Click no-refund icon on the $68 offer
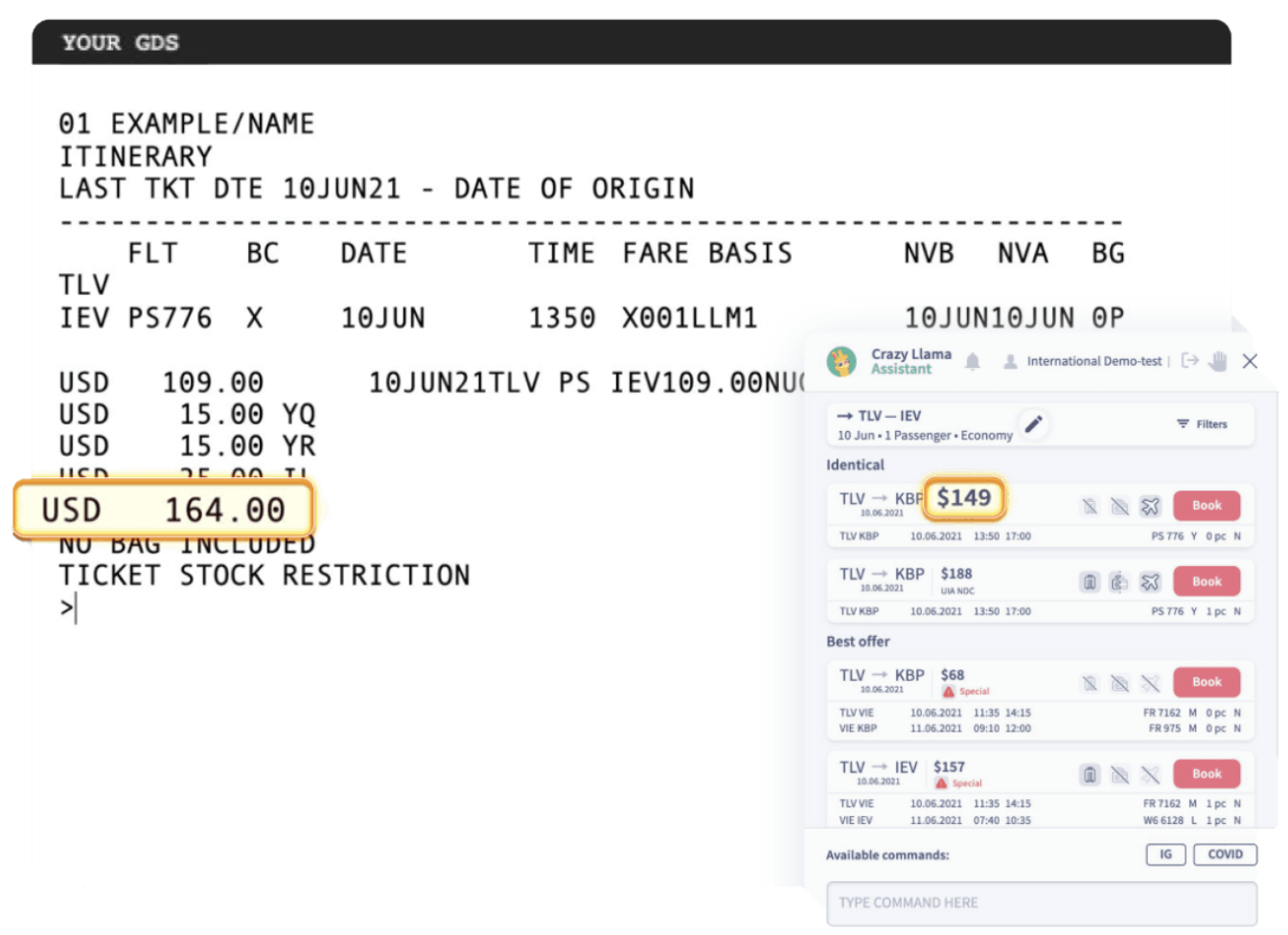 (x=1119, y=683)
